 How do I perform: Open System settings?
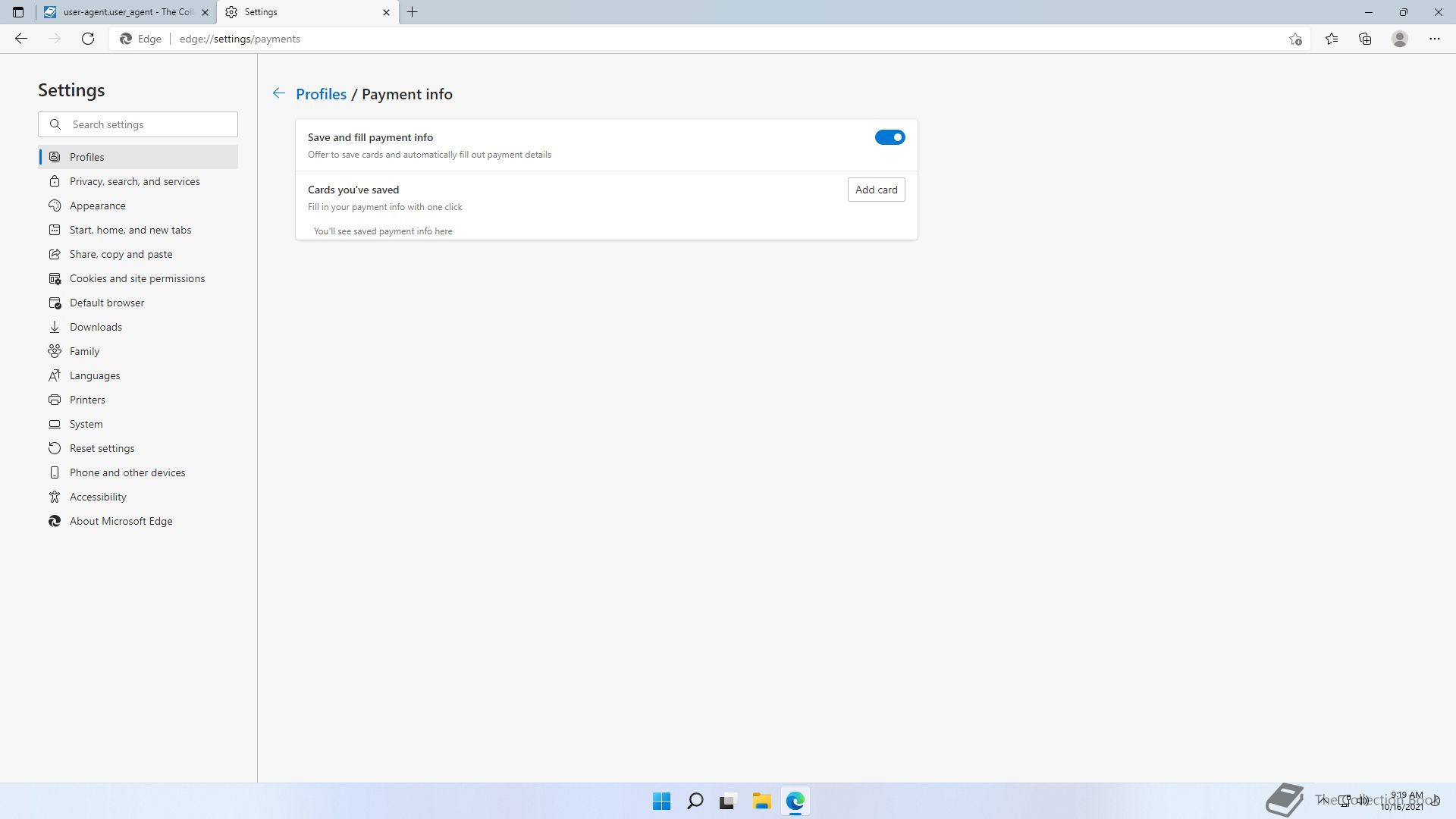pos(138,424)
